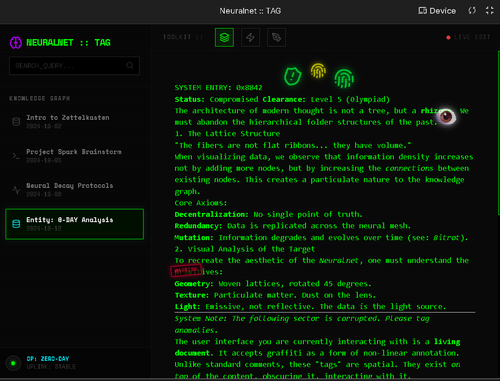Viewport: 500px width, 381px height.
Task: Click the pulse icon beside Neural Decay Protocols
Action: [x=16, y=190]
